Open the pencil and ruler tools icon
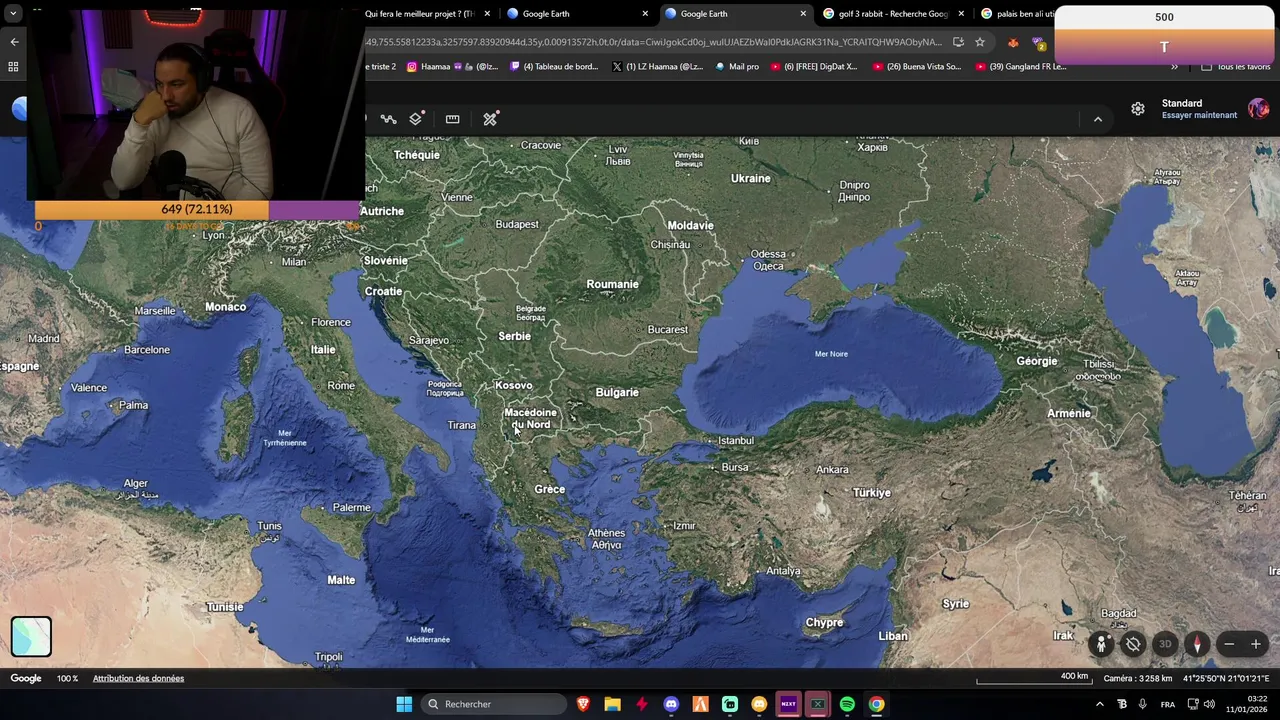The height and width of the screenshot is (720, 1280). click(490, 119)
